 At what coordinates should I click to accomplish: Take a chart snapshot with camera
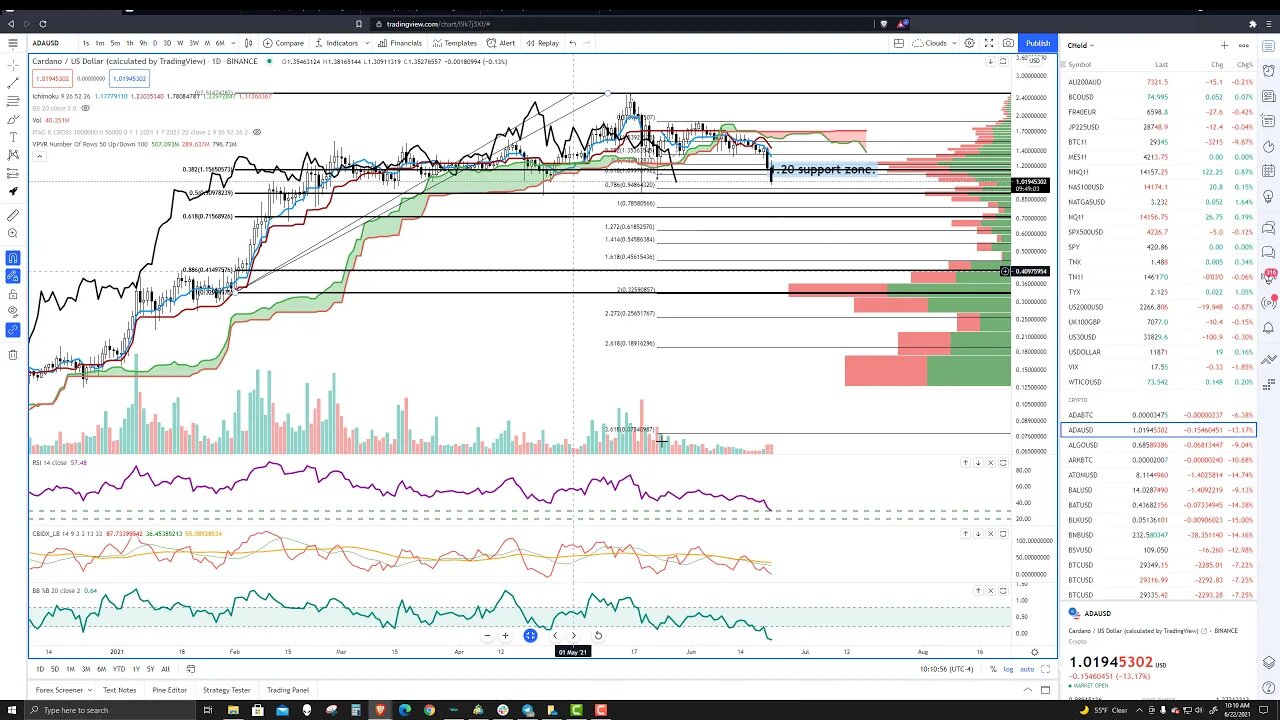(x=1008, y=43)
